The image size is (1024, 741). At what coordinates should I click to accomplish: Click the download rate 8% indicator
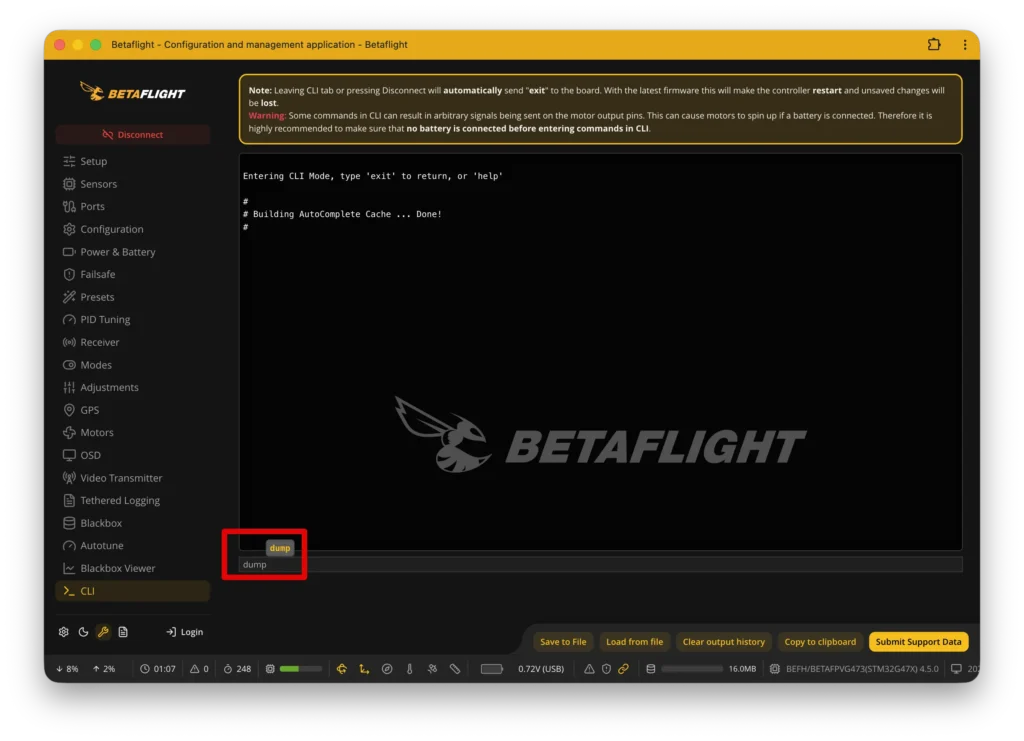click(67, 669)
